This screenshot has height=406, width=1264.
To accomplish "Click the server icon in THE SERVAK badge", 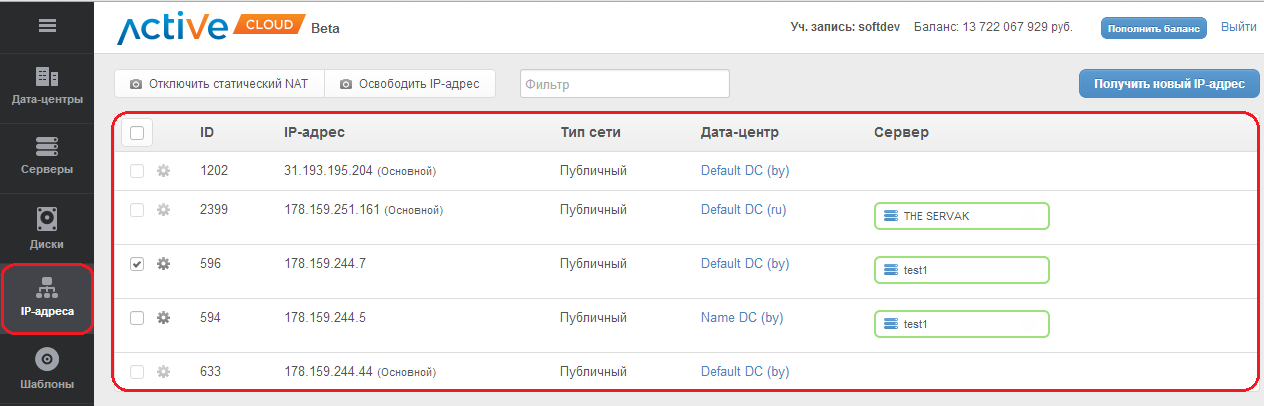I will (889, 216).
